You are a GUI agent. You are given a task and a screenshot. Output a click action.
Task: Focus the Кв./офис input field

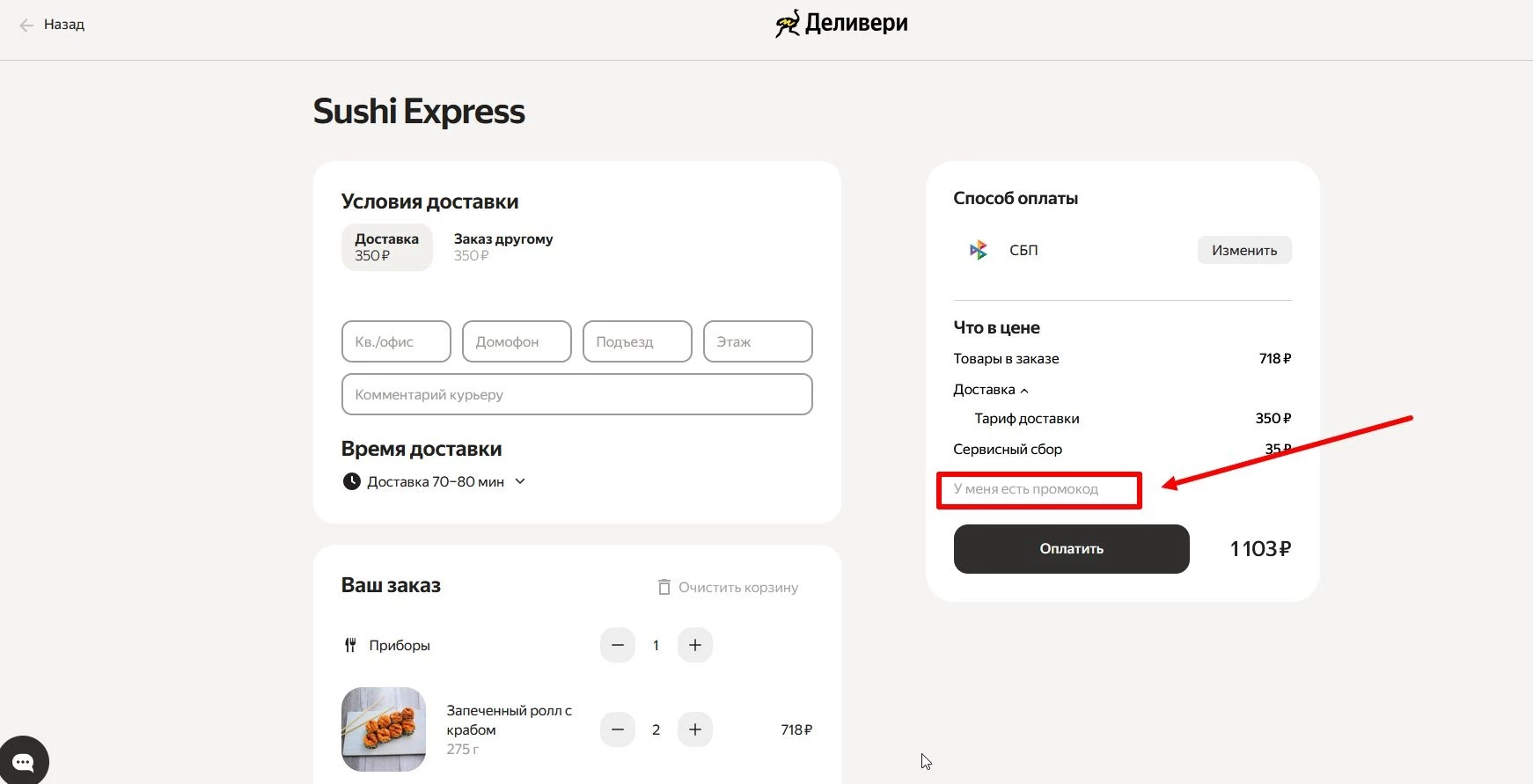click(x=396, y=341)
